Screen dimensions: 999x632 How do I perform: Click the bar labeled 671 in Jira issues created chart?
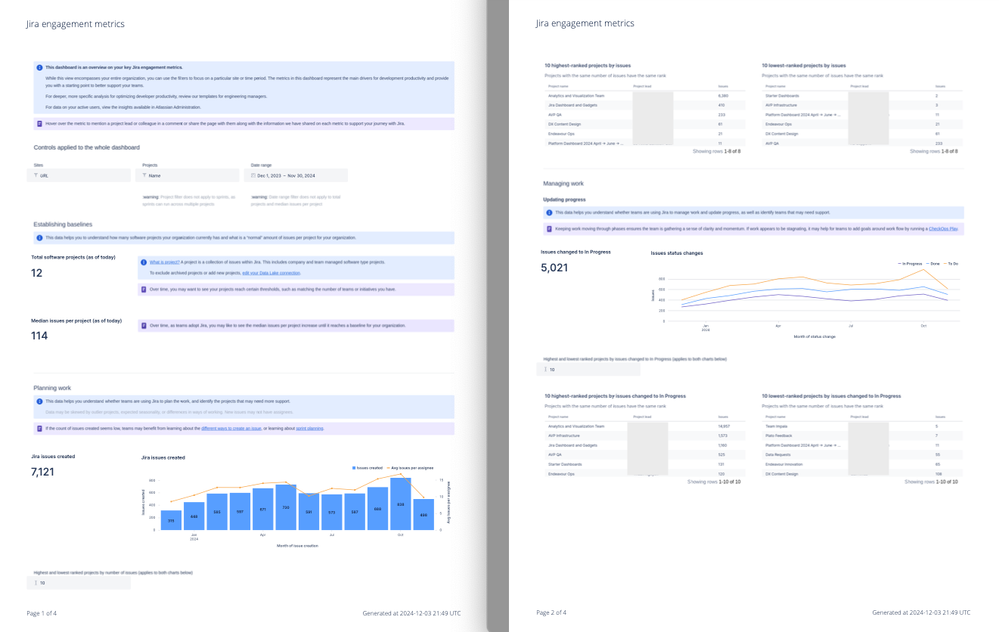tap(263, 509)
